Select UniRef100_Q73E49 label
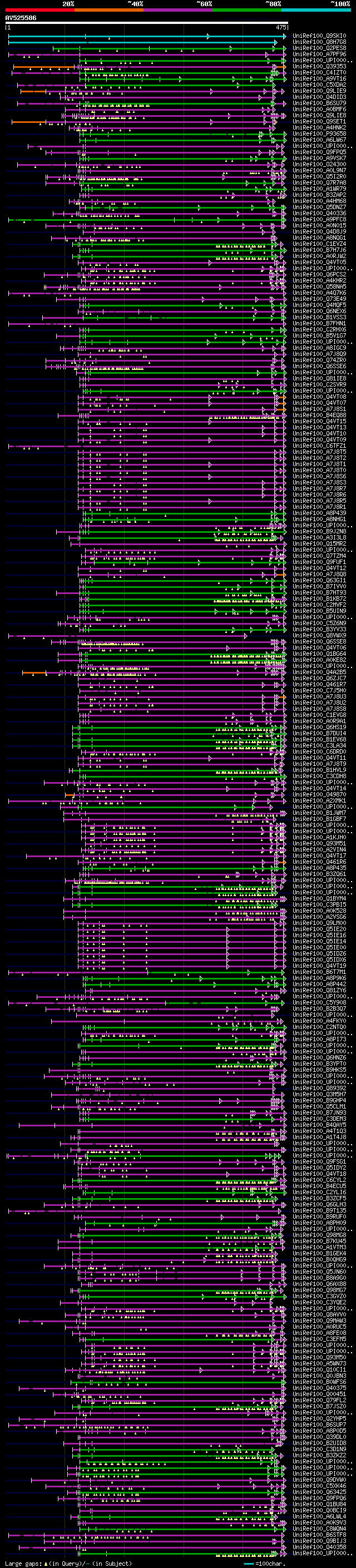The width and height of the screenshot is (356, 1568). 319,299
